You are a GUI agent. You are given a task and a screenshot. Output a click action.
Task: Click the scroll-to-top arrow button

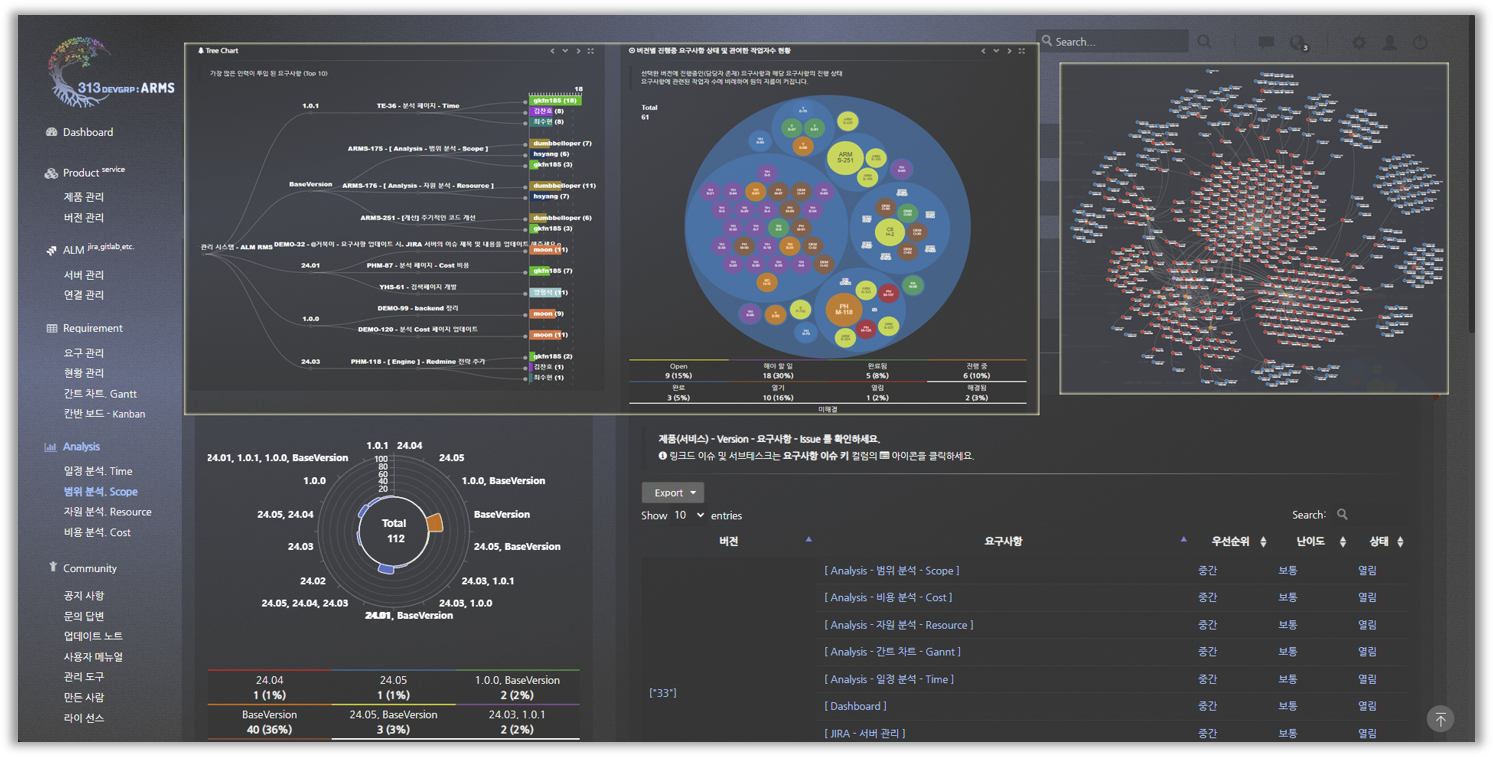pyautogui.click(x=1440, y=718)
